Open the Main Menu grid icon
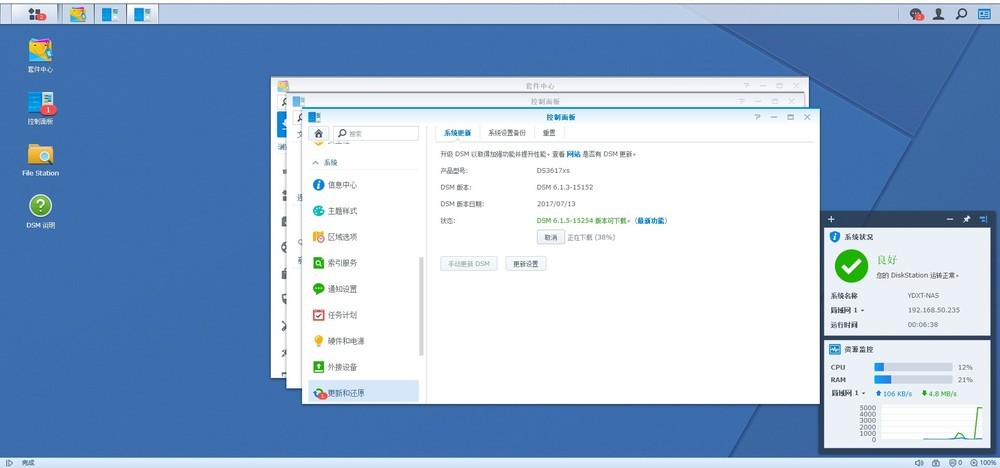The image size is (1000, 468). pyautogui.click(x=37, y=13)
